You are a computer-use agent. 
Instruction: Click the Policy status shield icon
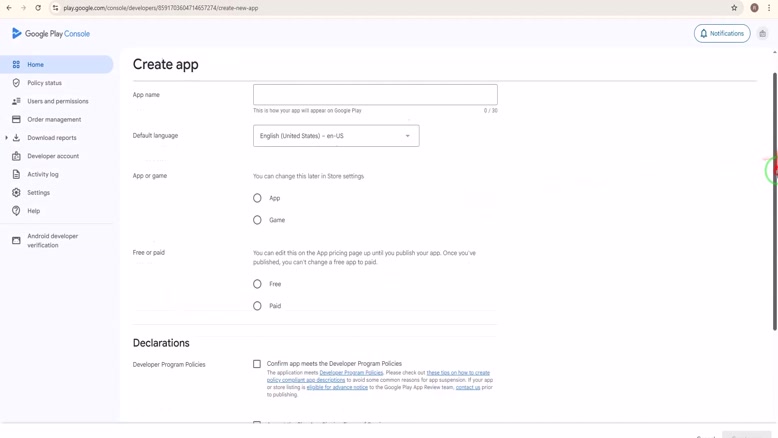16,83
